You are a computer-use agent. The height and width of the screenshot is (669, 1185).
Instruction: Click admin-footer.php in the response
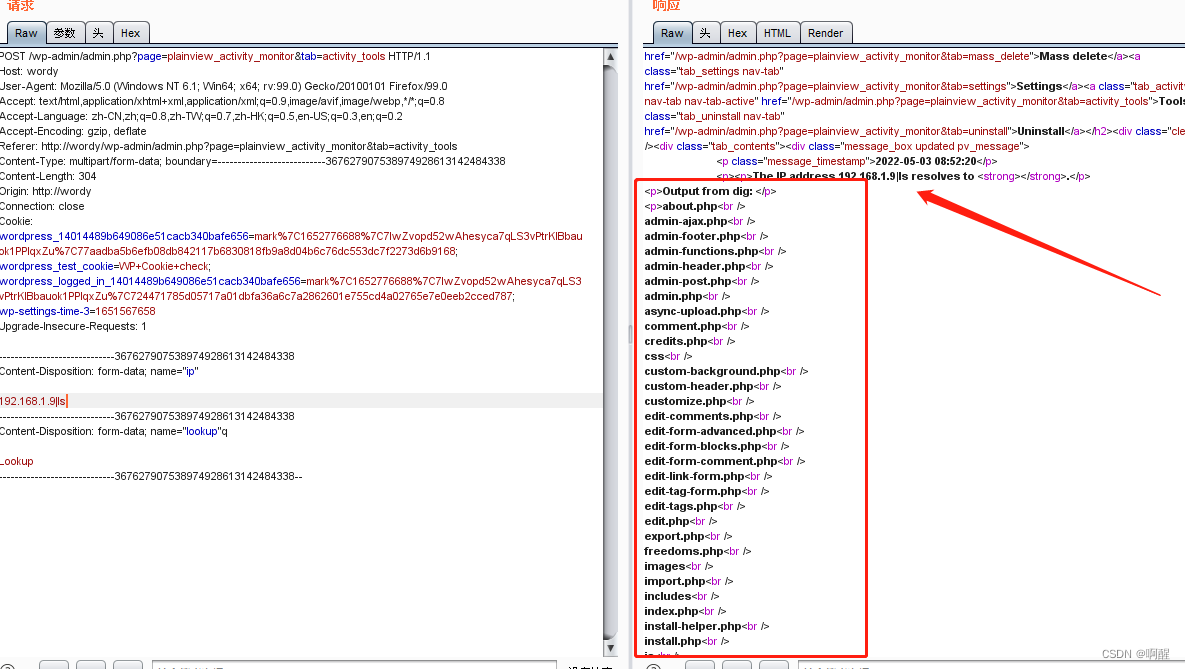(x=692, y=237)
